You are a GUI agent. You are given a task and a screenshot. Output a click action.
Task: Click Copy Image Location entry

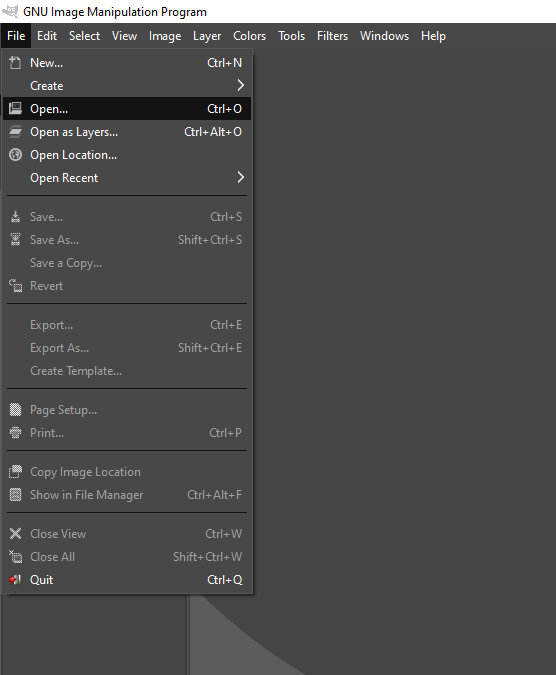point(127,472)
